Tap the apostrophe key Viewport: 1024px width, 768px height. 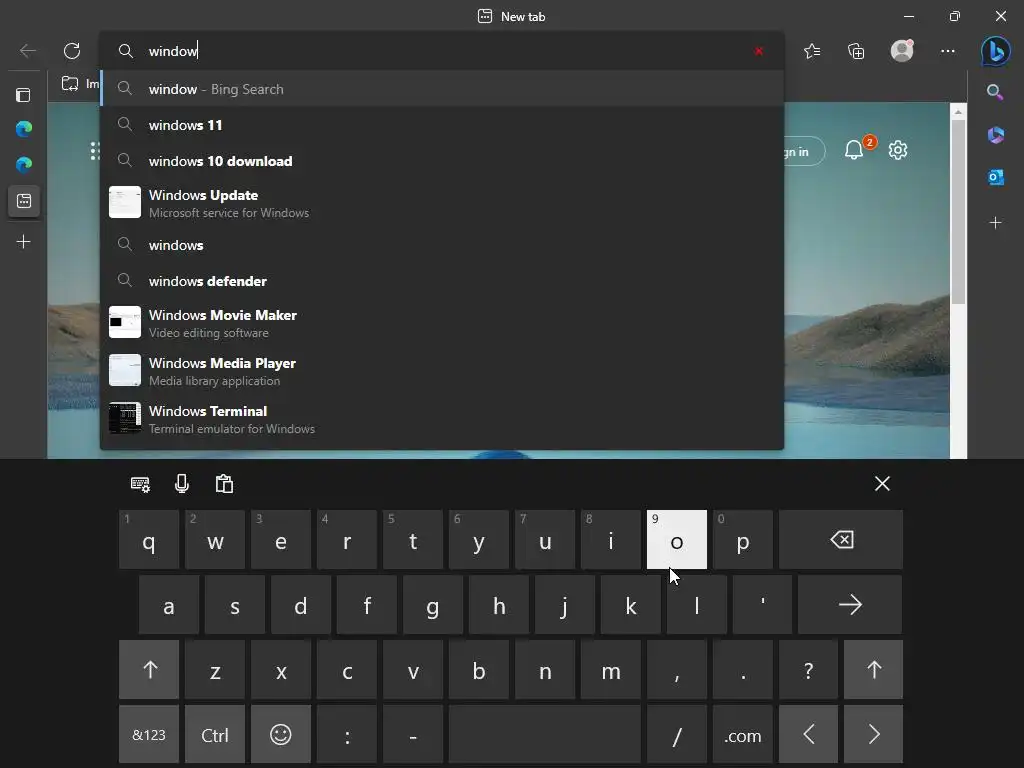[x=762, y=605]
